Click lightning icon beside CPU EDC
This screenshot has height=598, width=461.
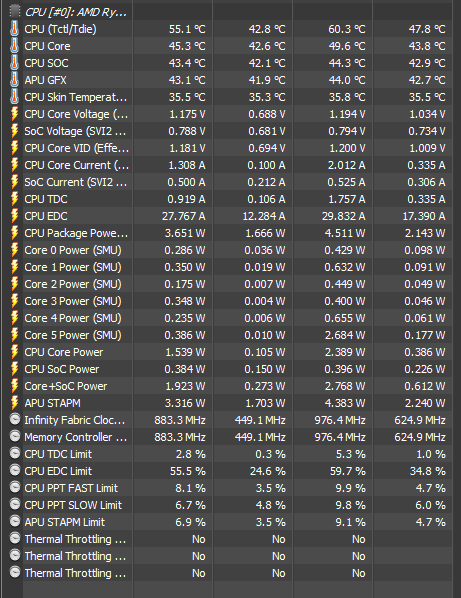point(14,216)
